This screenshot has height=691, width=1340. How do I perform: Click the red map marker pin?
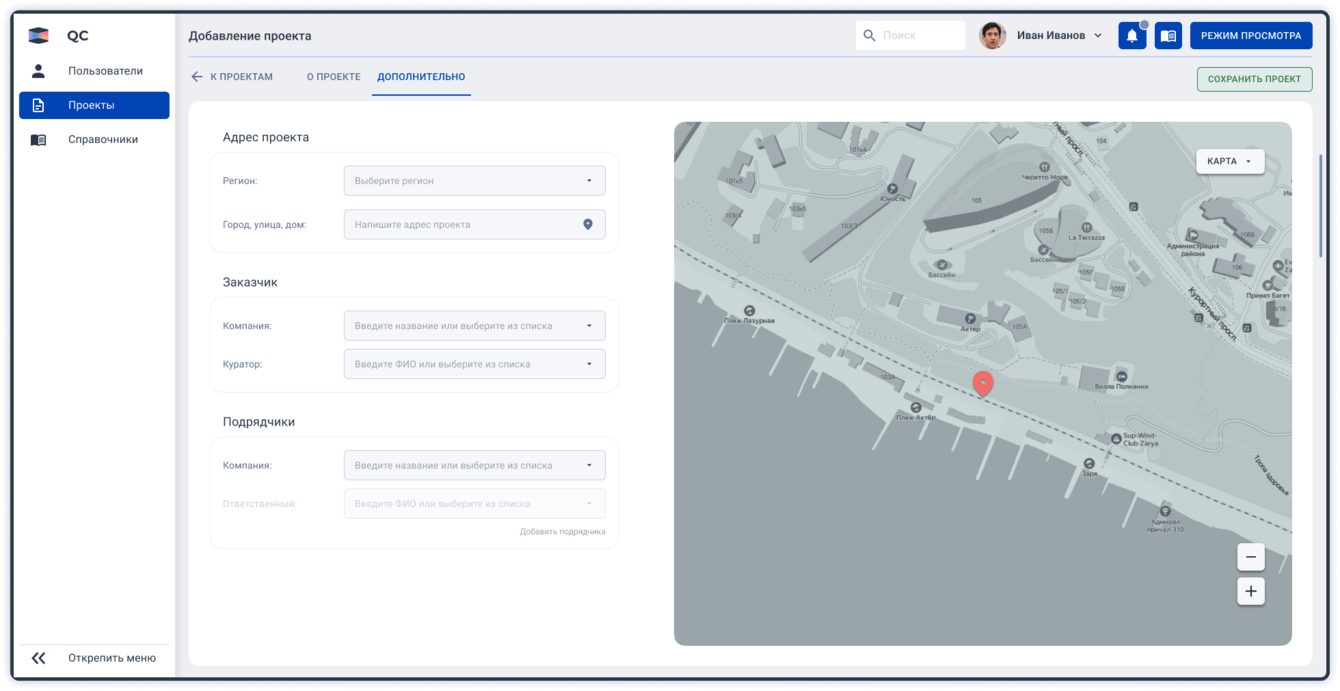(x=983, y=383)
